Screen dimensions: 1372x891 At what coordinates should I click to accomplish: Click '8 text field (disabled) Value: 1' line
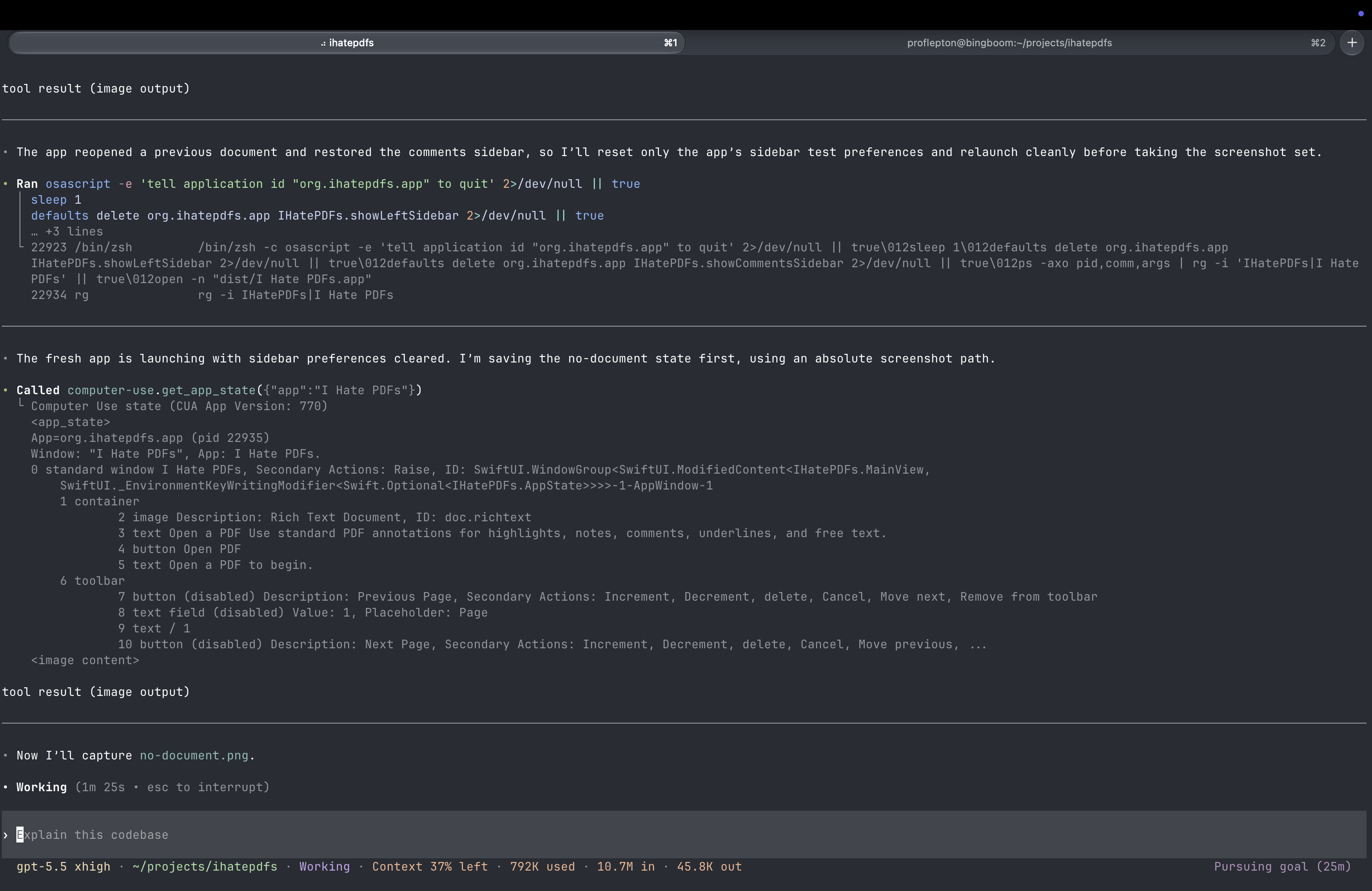tap(303, 612)
